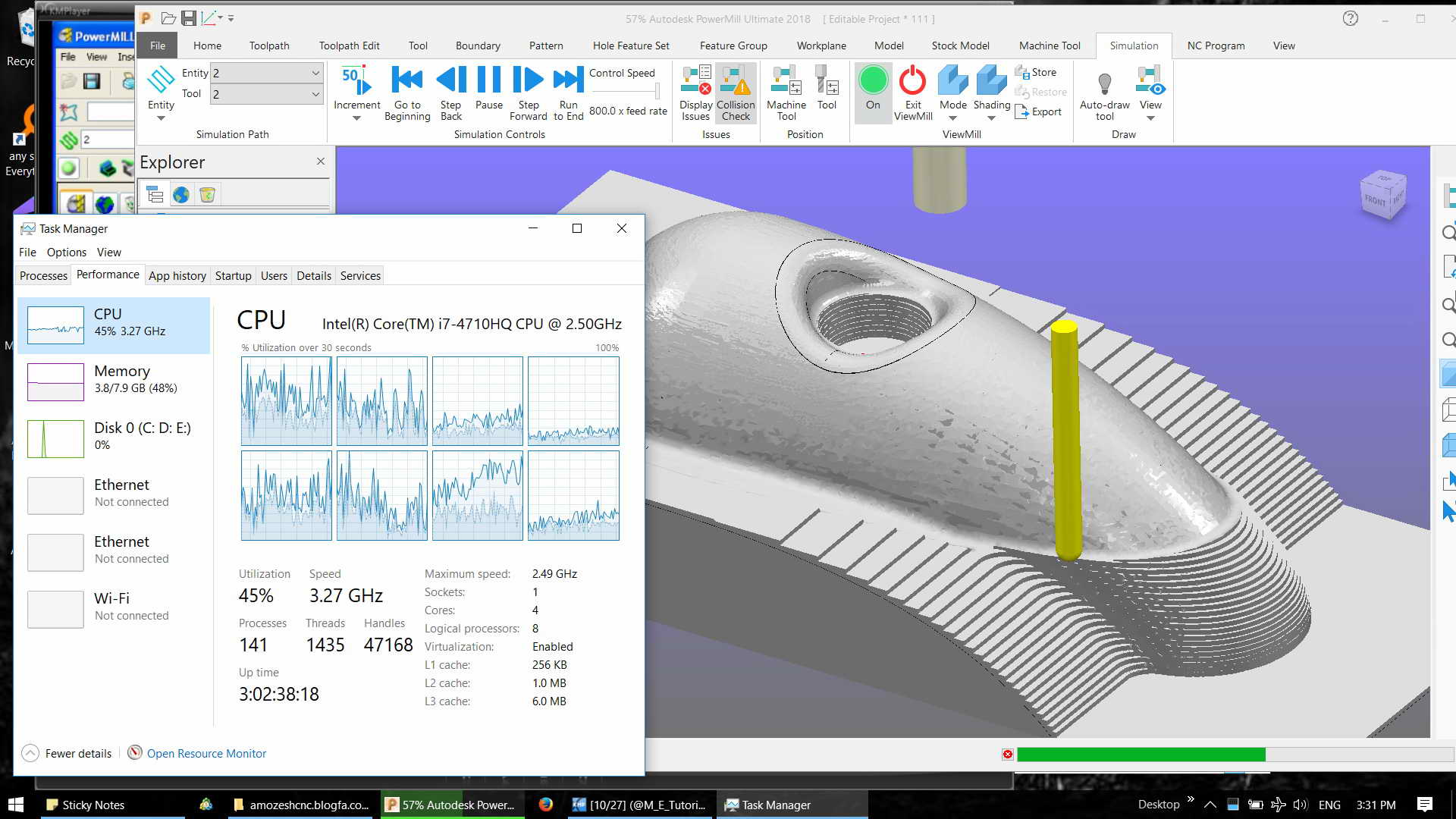Click Explorer recycle bin icon
Image resolution: width=1456 pixels, height=819 pixels.
207,195
